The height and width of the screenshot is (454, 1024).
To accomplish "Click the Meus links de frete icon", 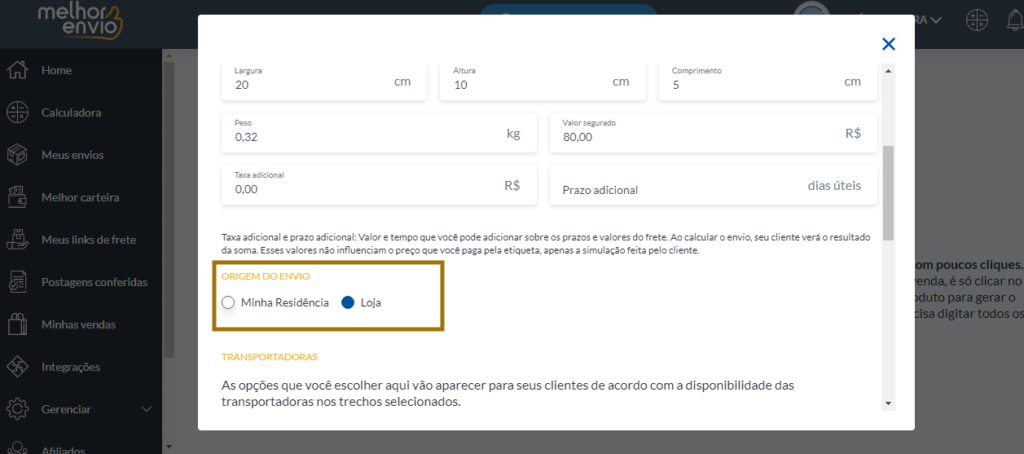I will [x=17, y=240].
